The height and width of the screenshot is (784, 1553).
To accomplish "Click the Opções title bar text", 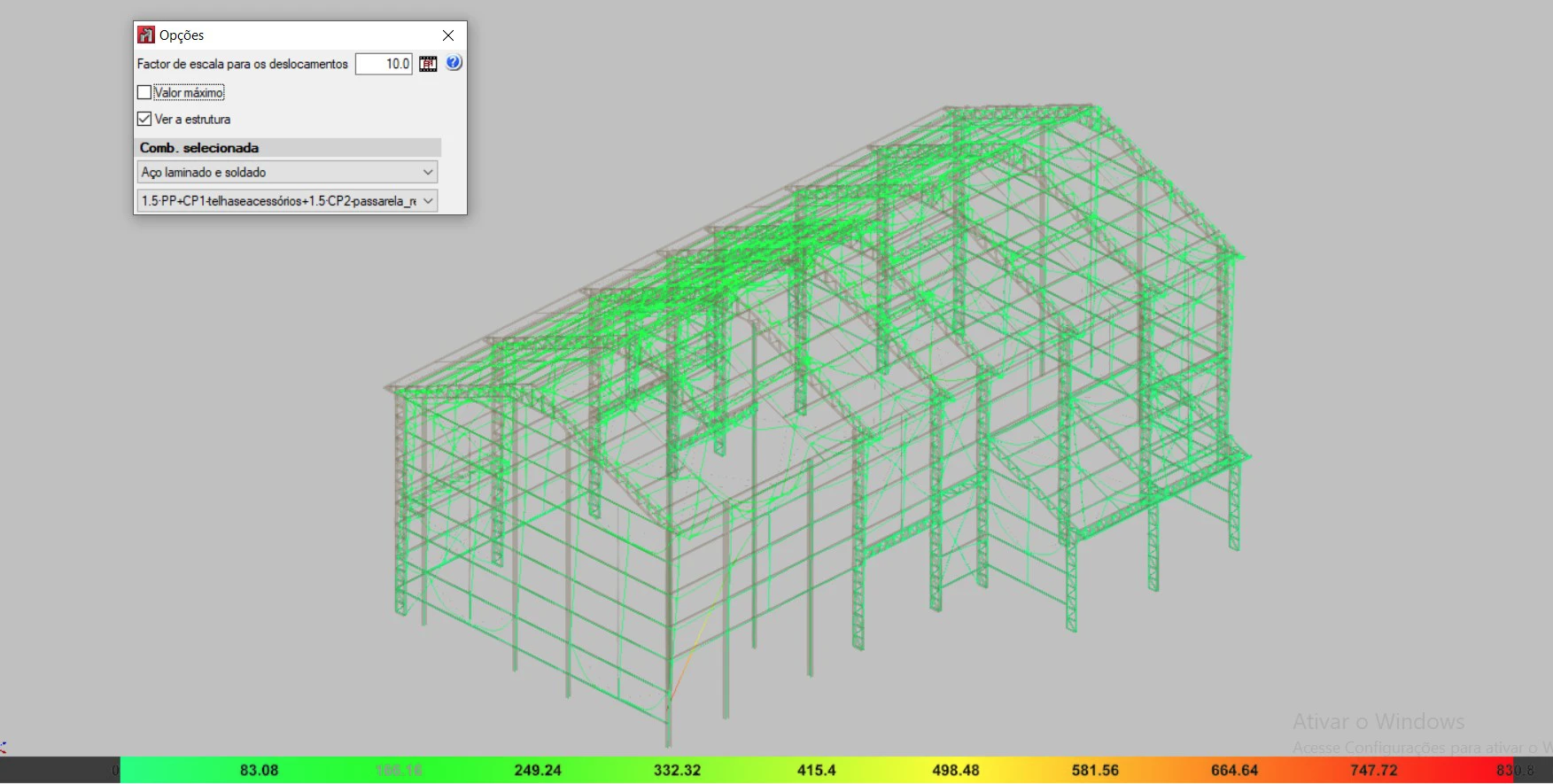I will [182, 35].
